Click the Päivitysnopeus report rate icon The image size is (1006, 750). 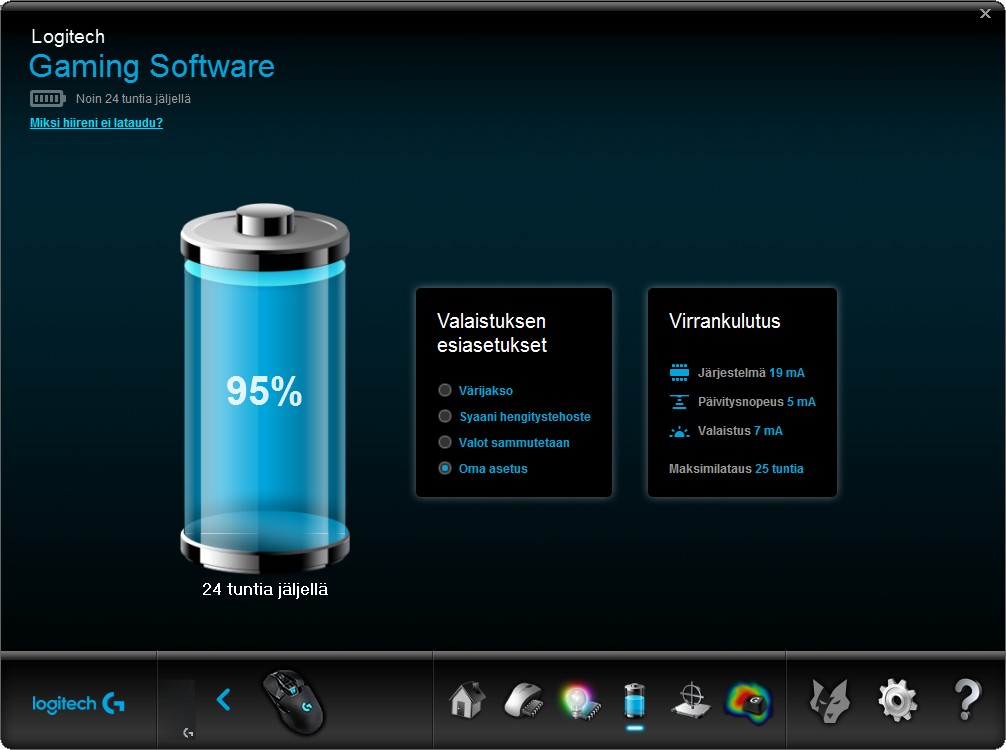(679, 402)
